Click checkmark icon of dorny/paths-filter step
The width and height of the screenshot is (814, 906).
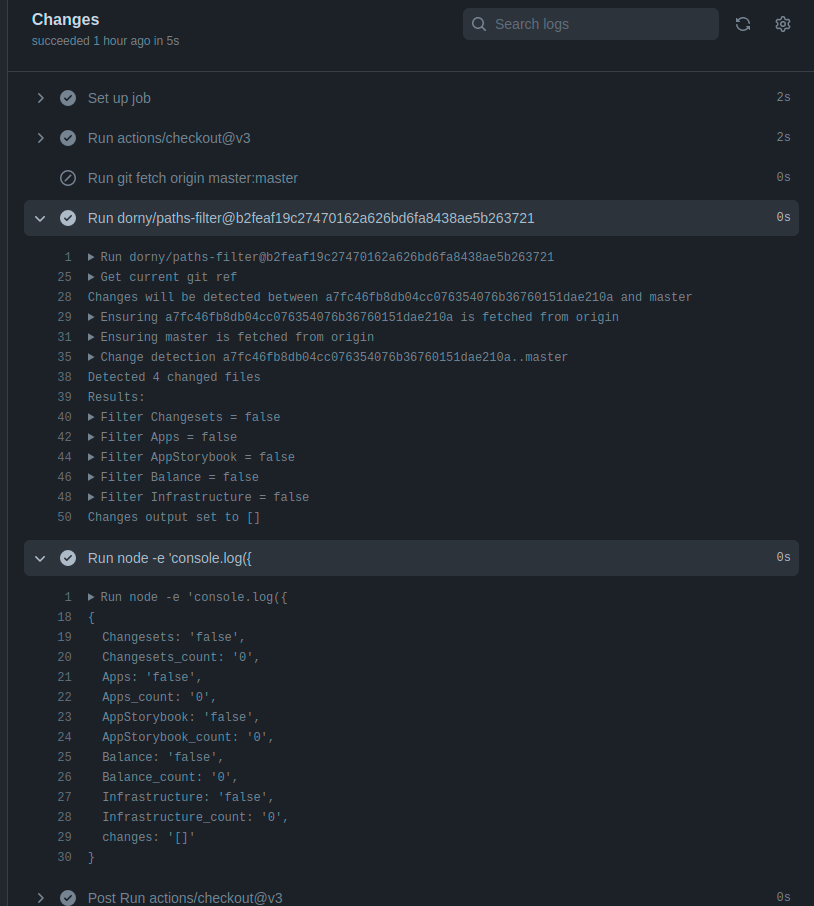pos(68,218)
